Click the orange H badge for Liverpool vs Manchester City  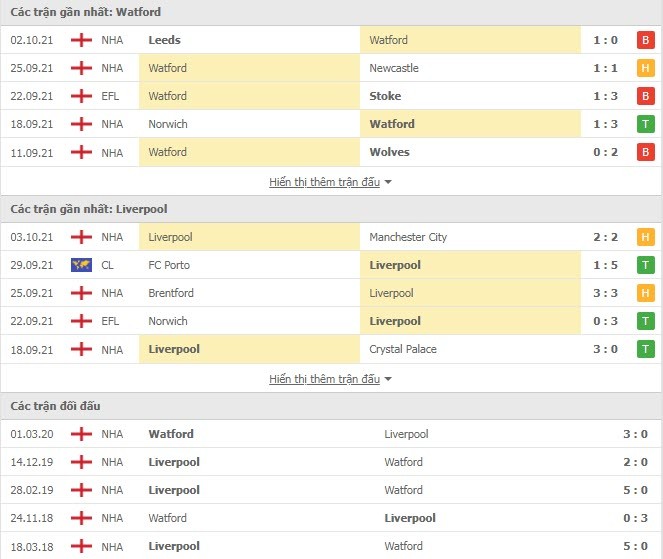(645, 237)
